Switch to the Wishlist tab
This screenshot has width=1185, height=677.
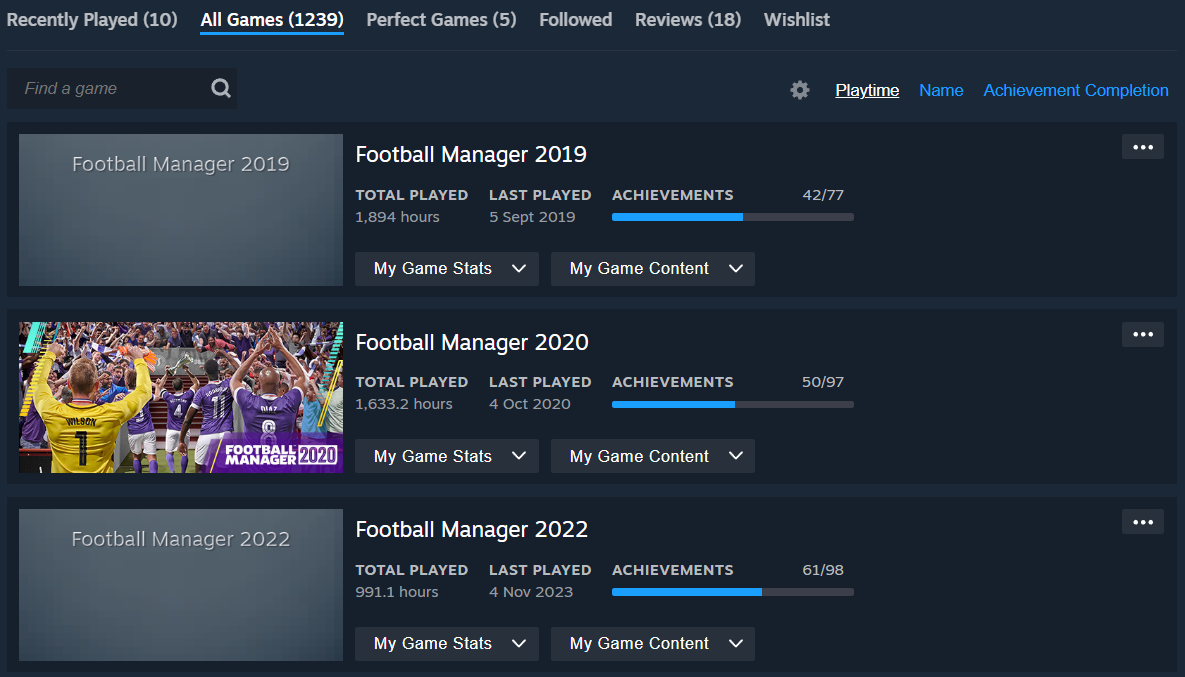point(797,20)
